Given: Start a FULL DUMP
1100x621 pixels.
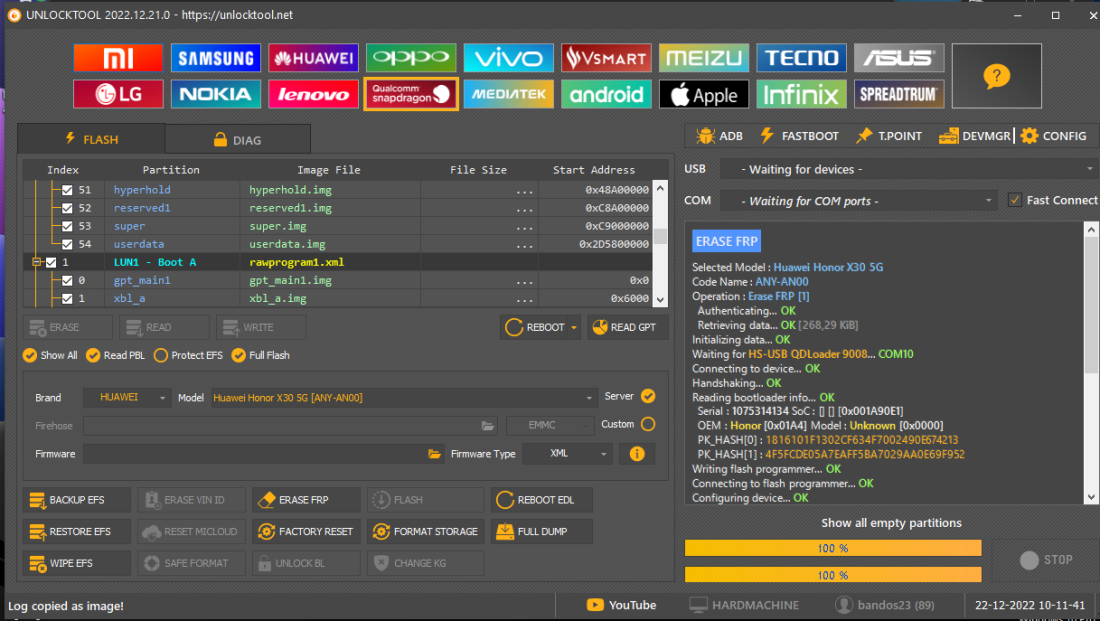Looking at the screenshot, I should 542,532.
